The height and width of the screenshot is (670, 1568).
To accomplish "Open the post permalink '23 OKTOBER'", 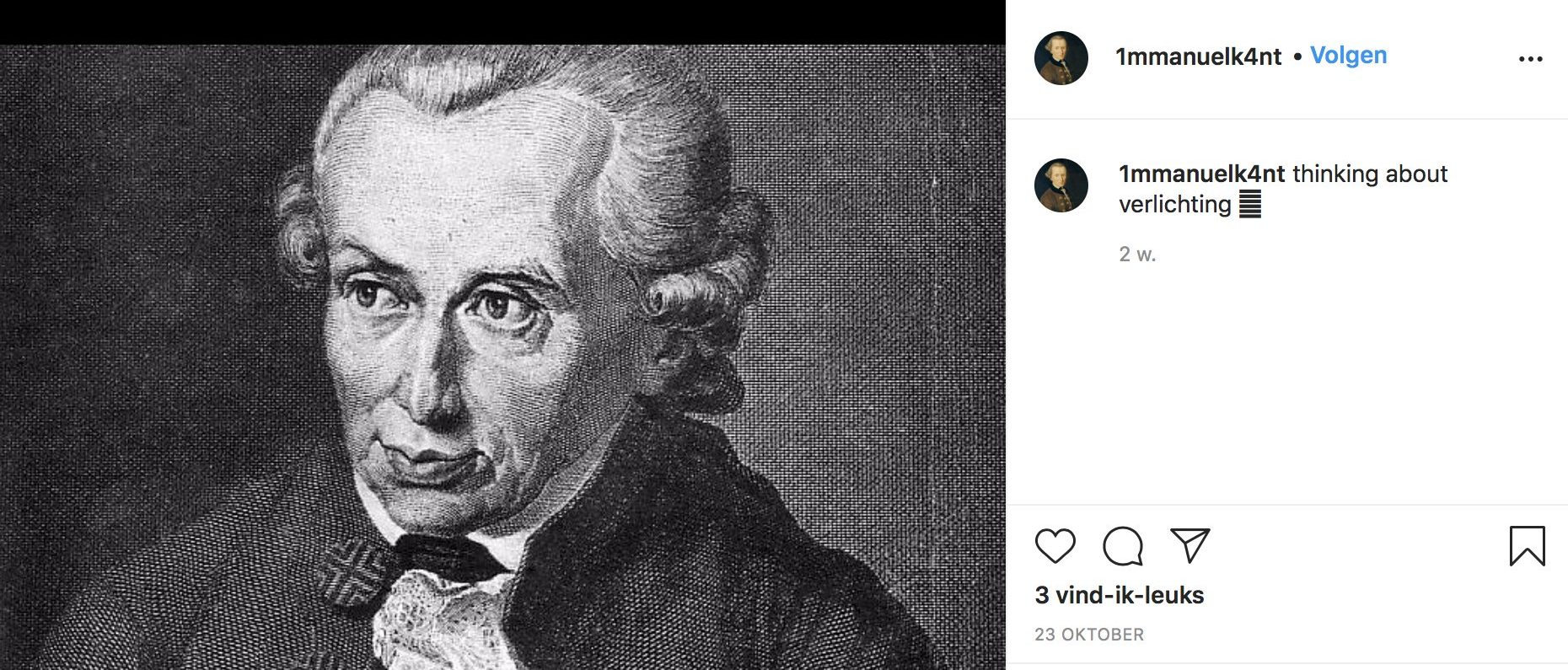I will tap(1089, 635).
